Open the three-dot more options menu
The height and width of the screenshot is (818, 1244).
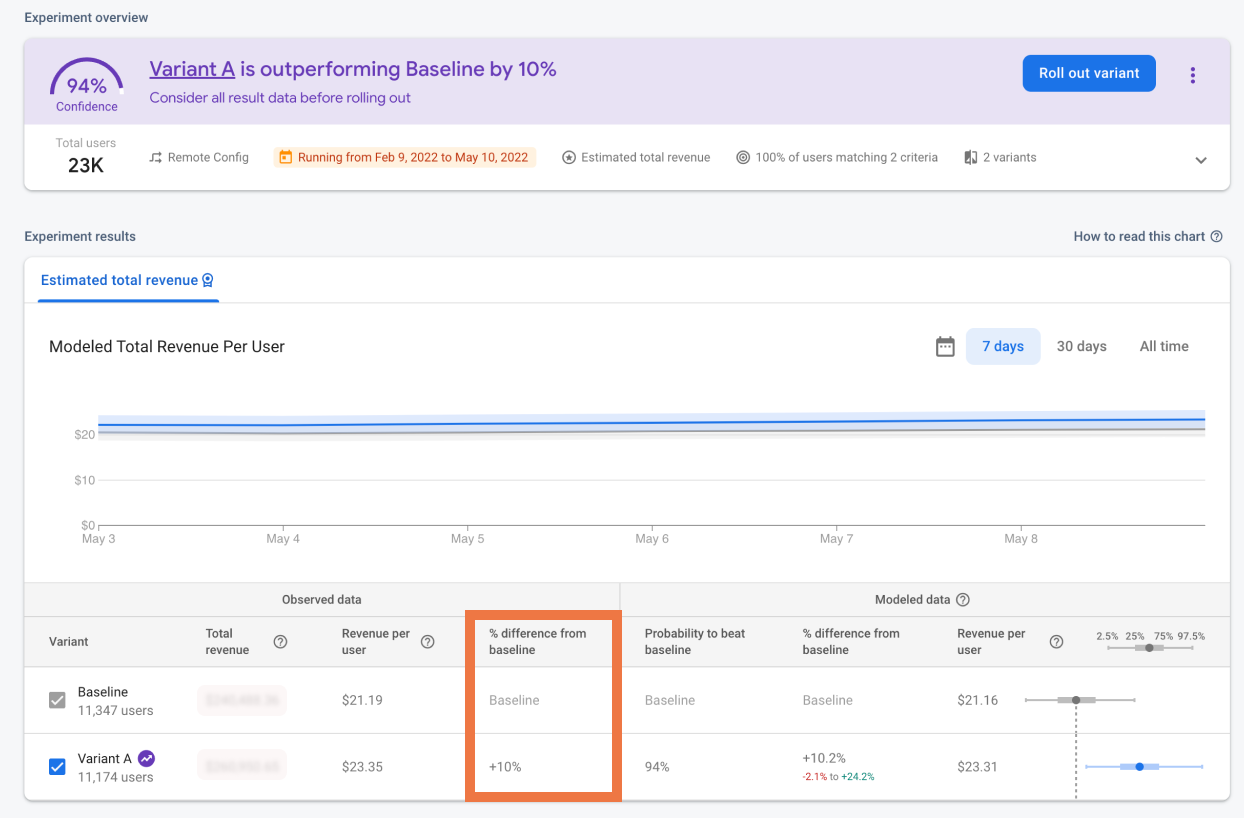pyautogui.click(x=1192, y=75)
